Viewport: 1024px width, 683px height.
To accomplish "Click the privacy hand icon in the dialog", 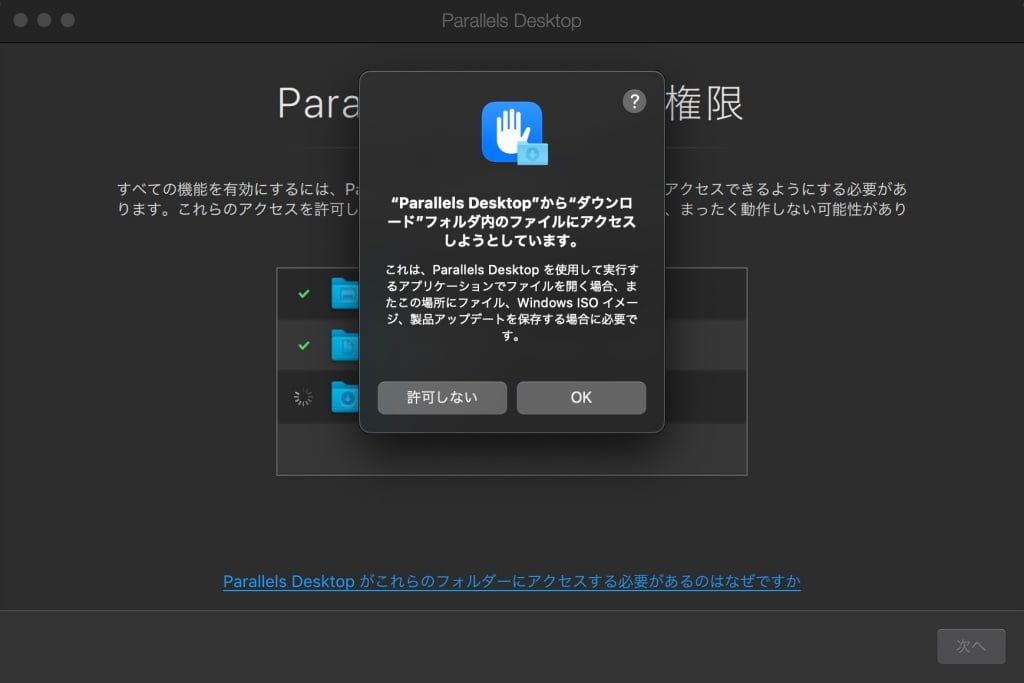I will point(515,133).
